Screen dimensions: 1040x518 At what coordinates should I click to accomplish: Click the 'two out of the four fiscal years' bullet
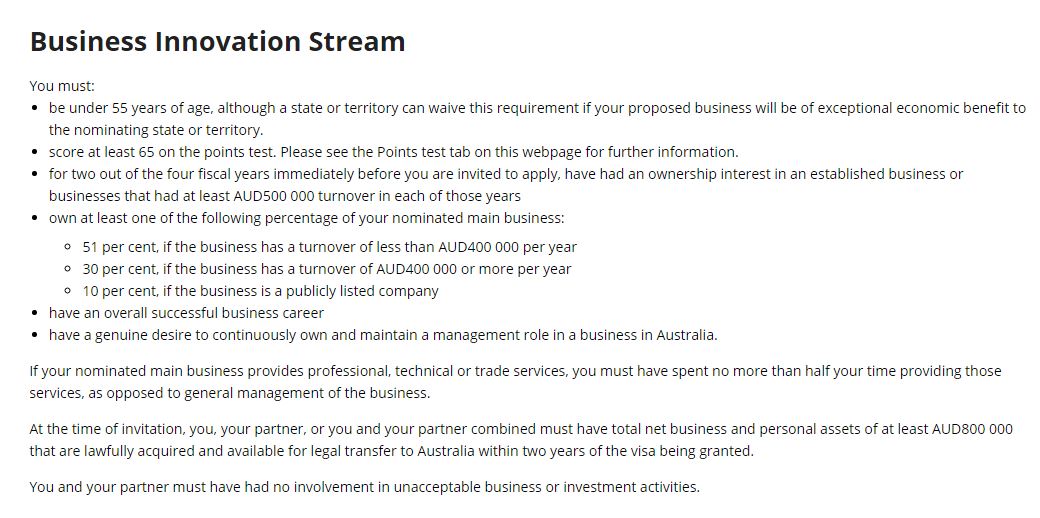tap(506, 185)
